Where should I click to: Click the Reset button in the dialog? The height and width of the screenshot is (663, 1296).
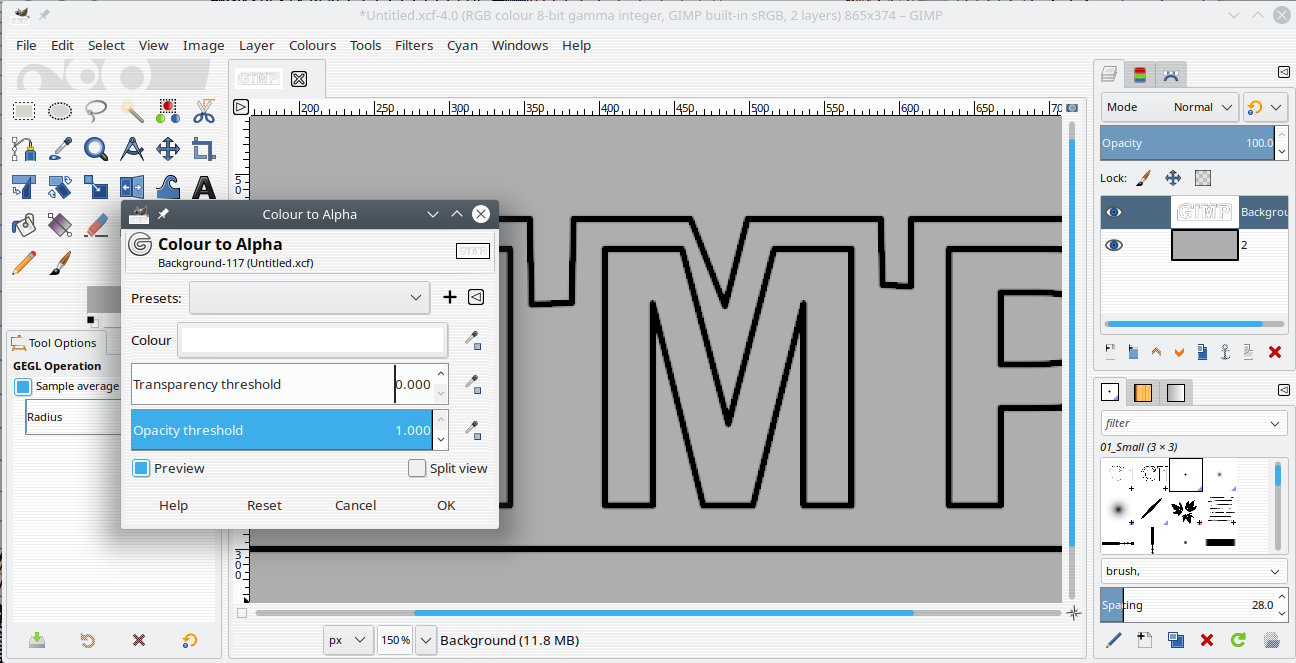click(264, 505)
